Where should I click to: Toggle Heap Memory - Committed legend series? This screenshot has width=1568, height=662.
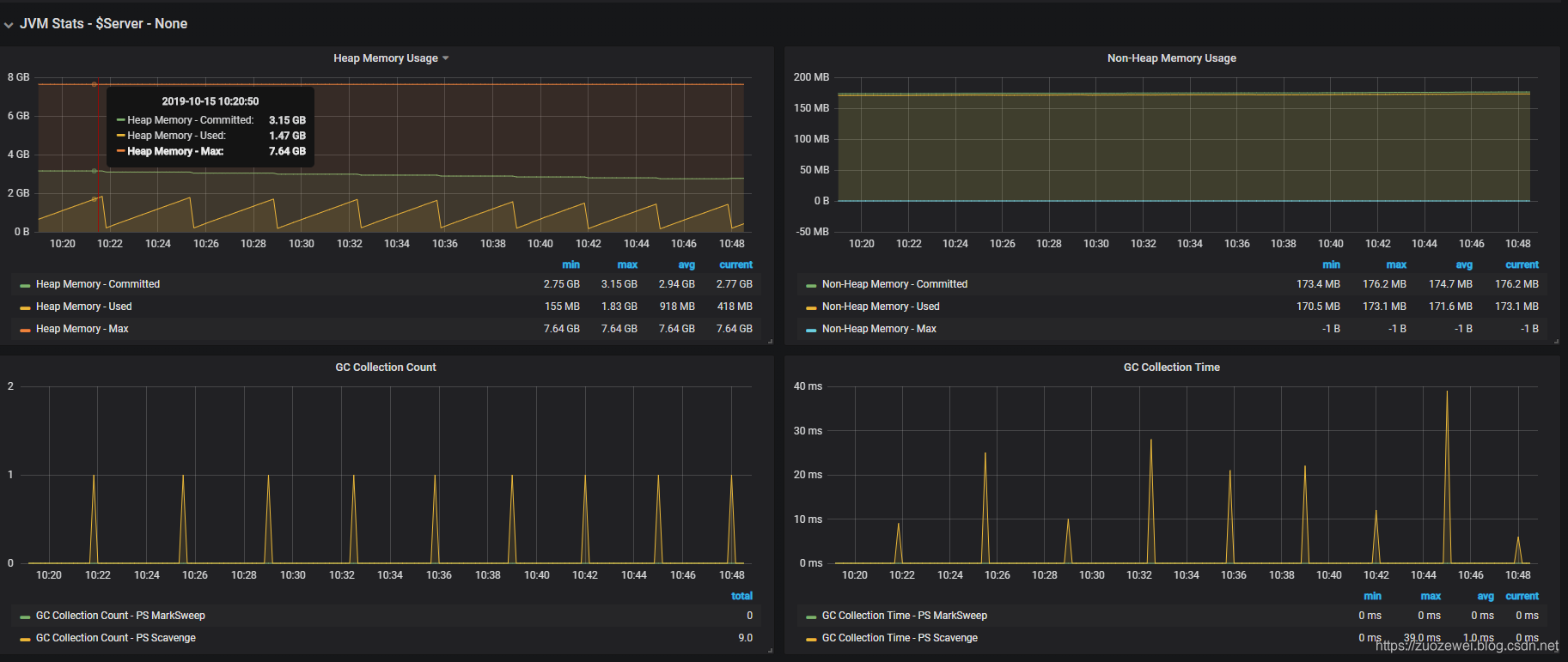click(x=98, y=284)
